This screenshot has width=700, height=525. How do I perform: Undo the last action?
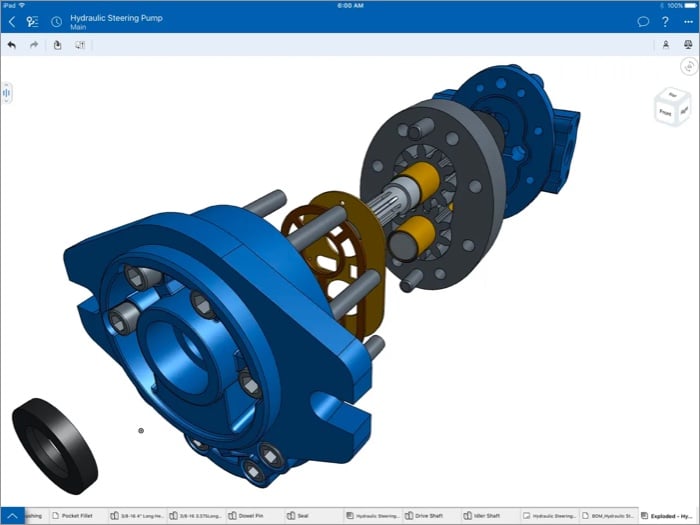point(12,45)
